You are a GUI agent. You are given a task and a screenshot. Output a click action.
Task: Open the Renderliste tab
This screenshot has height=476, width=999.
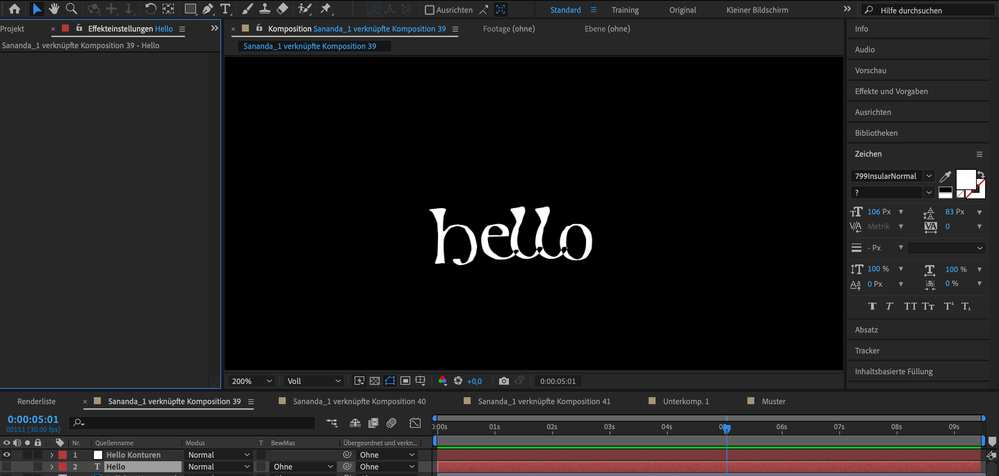pyautogui.click(x=37, y=401)
